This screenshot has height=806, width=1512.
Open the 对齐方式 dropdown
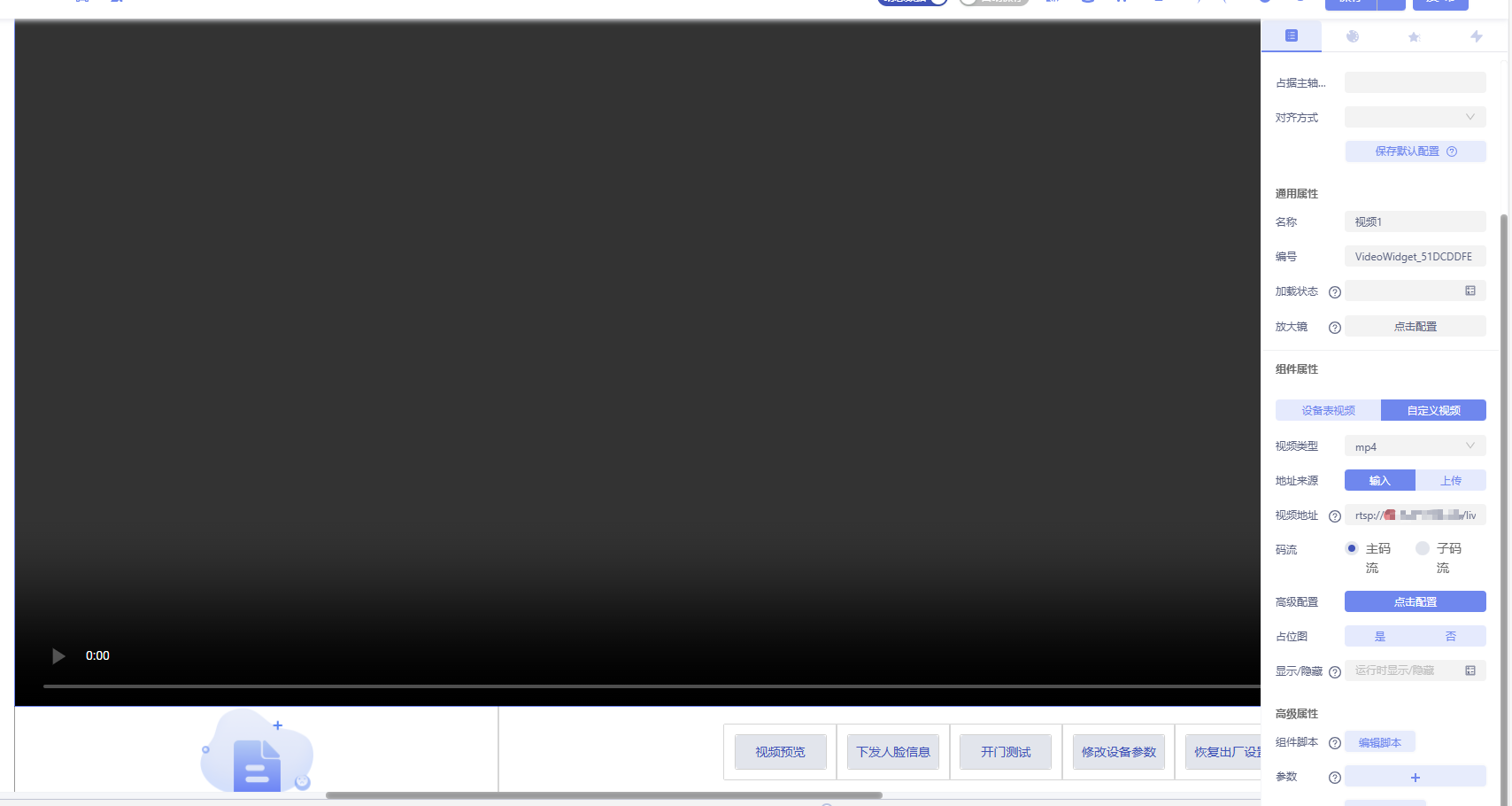pos(1416,117)
